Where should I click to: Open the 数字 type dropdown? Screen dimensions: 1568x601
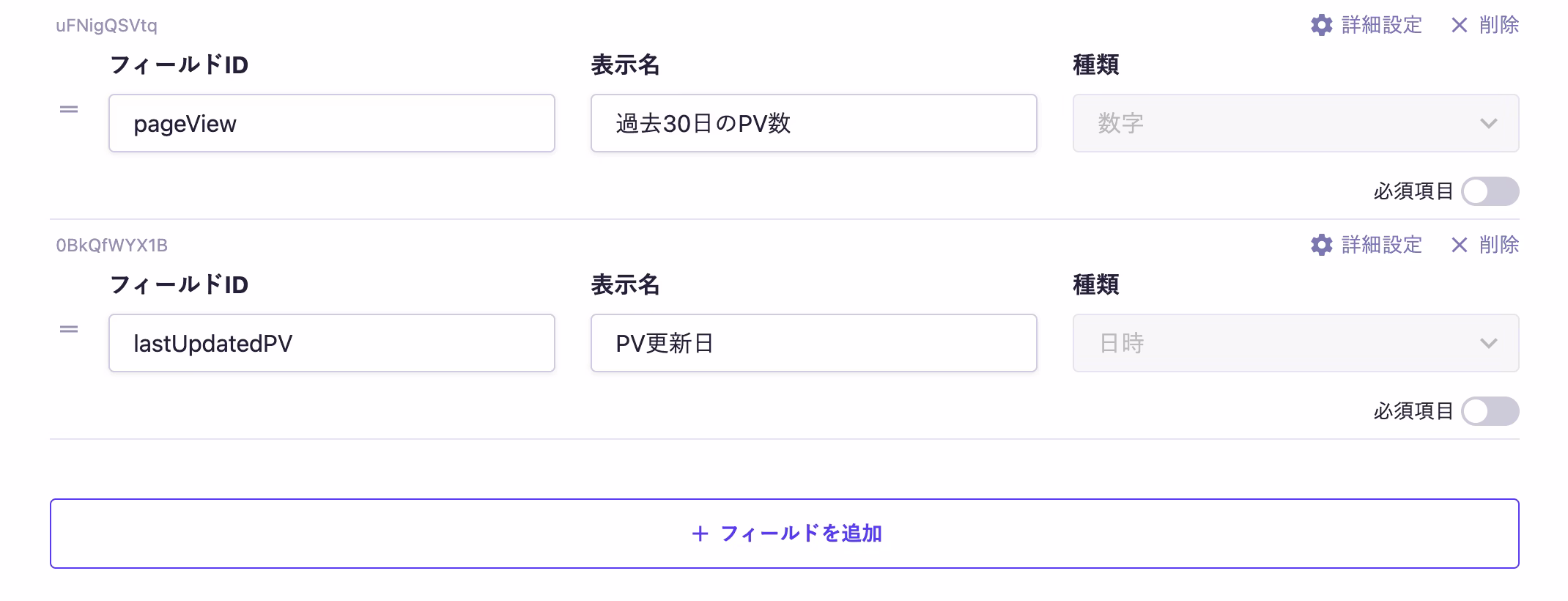[1295, 123]
